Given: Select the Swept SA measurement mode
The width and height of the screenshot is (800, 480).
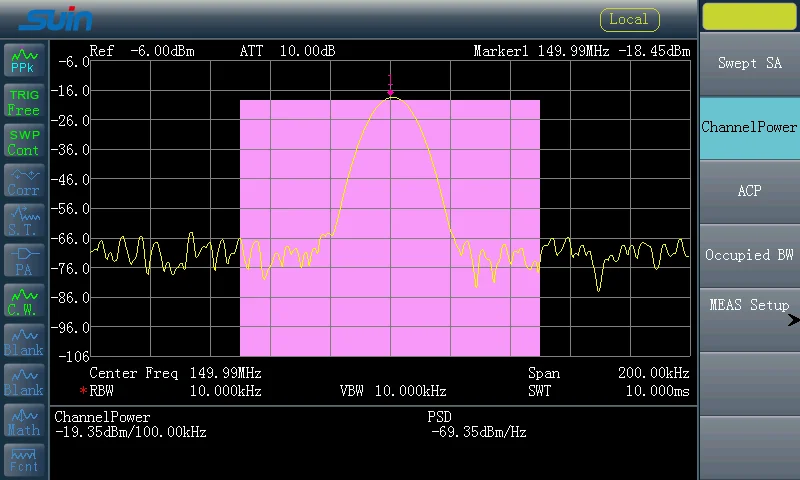Looking at the screenshot, I should coord(749,64).
